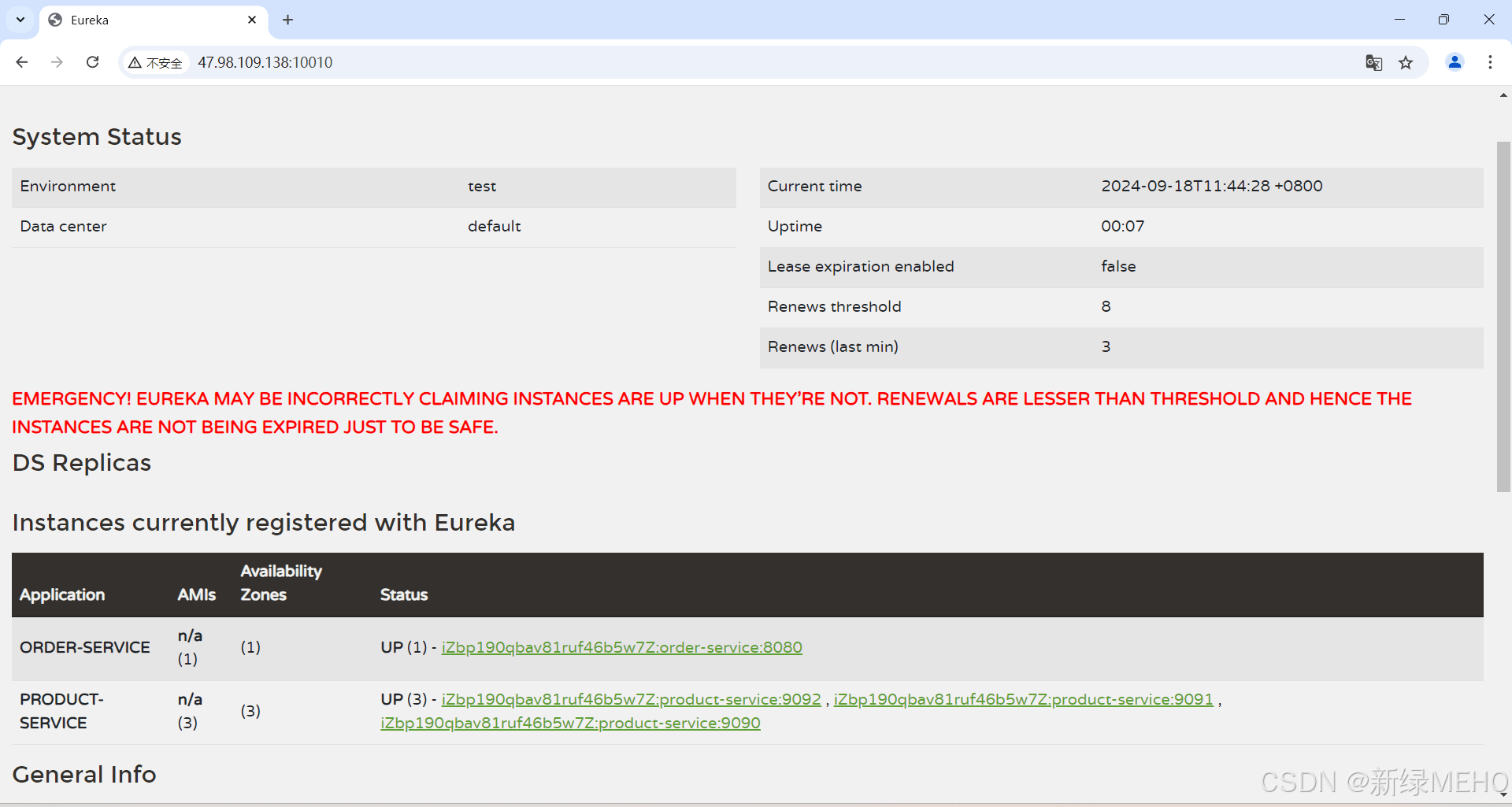The width and height of the screenshot is (1512, 807).
Task: Close the Eureka tab
Action: tap(252, 20)
